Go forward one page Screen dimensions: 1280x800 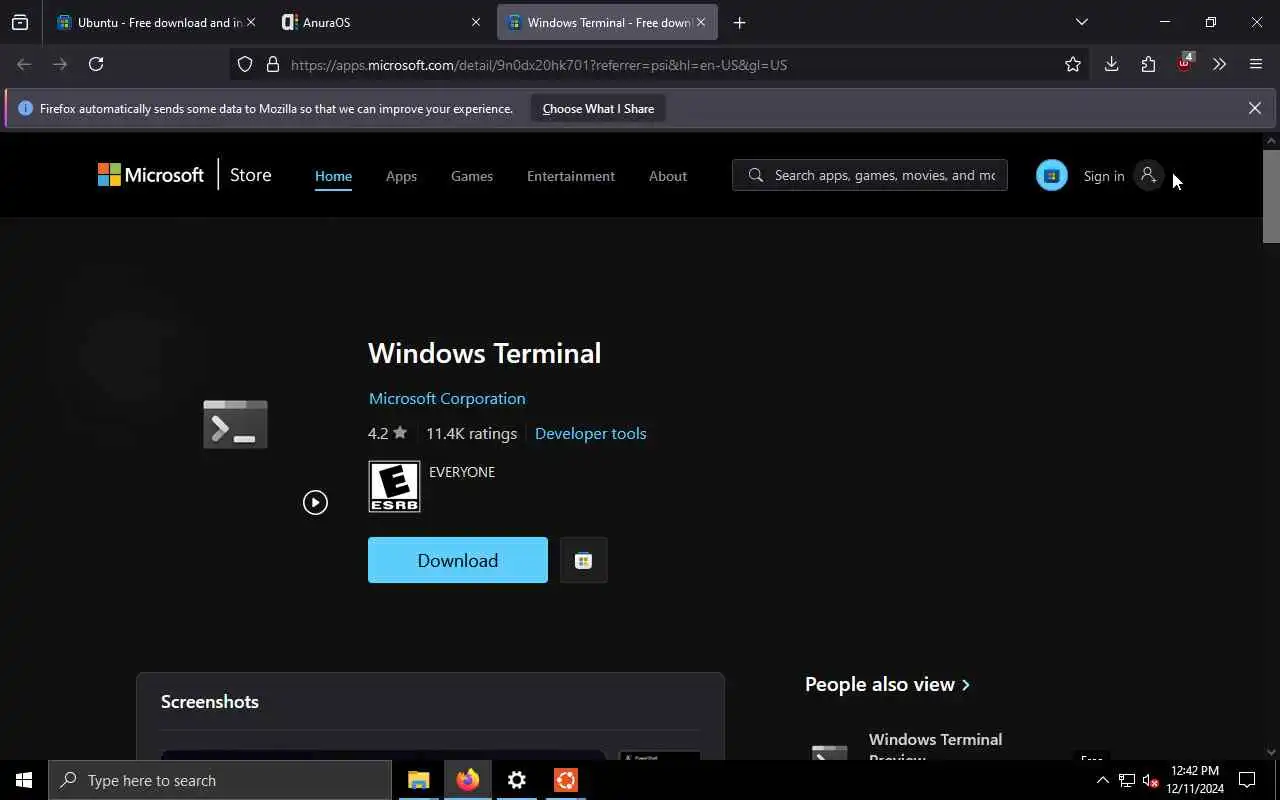tap(60, 64)
